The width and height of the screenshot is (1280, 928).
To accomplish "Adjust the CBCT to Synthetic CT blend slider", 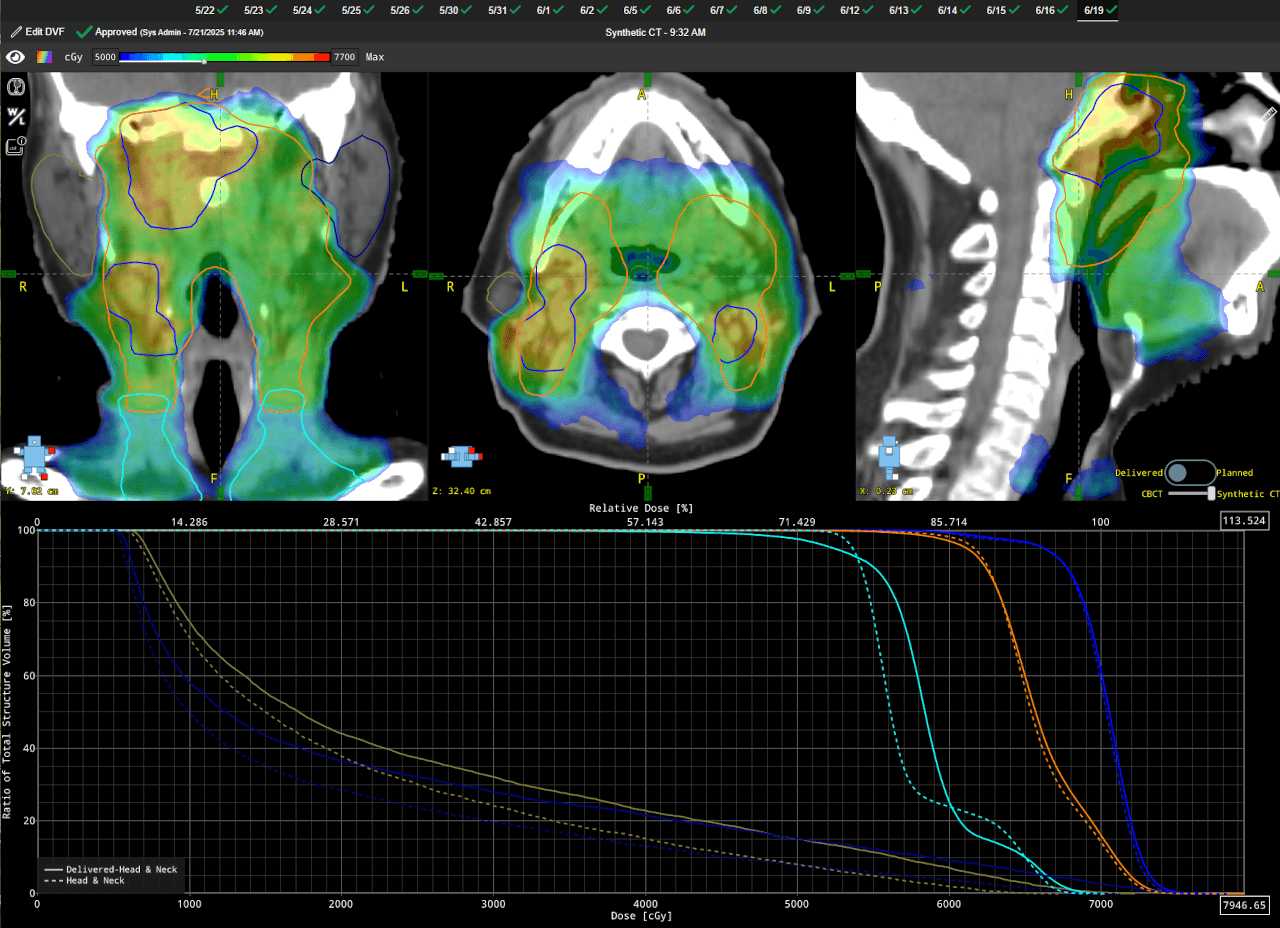I will click(1211, 493).
